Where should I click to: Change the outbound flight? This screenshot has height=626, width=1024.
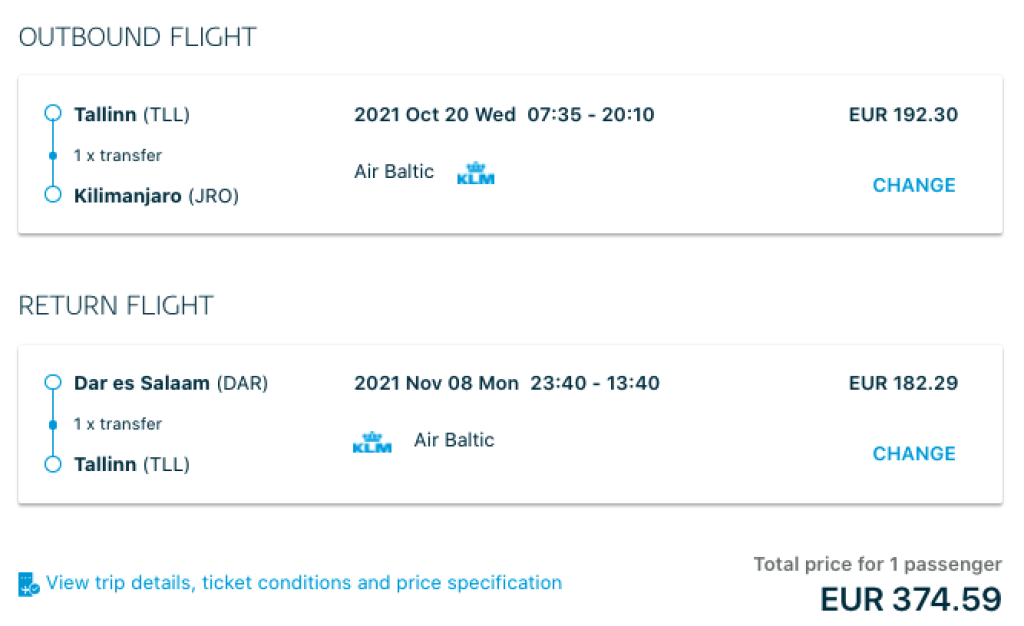914,185
